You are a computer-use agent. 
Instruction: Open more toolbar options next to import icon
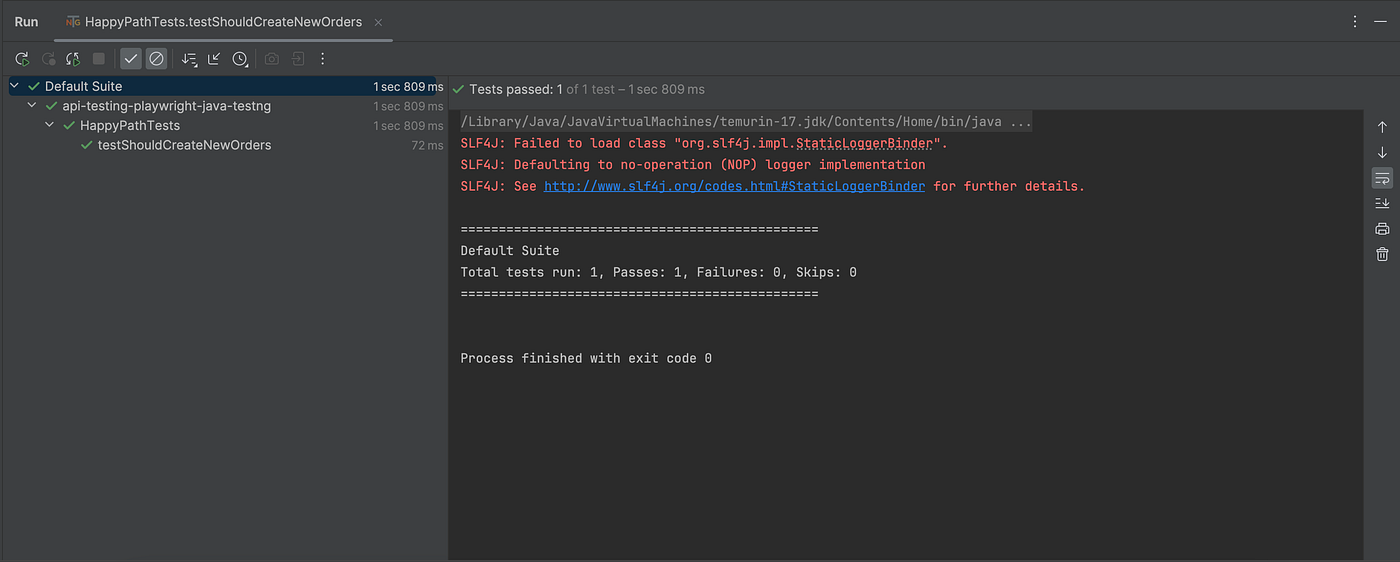point(322,59)
